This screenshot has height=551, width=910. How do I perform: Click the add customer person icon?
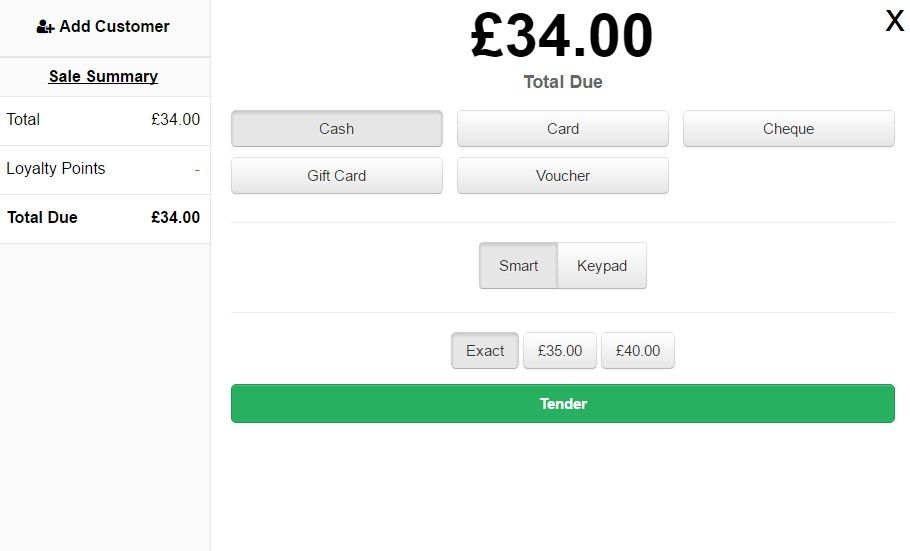click(x=45, y=27)
